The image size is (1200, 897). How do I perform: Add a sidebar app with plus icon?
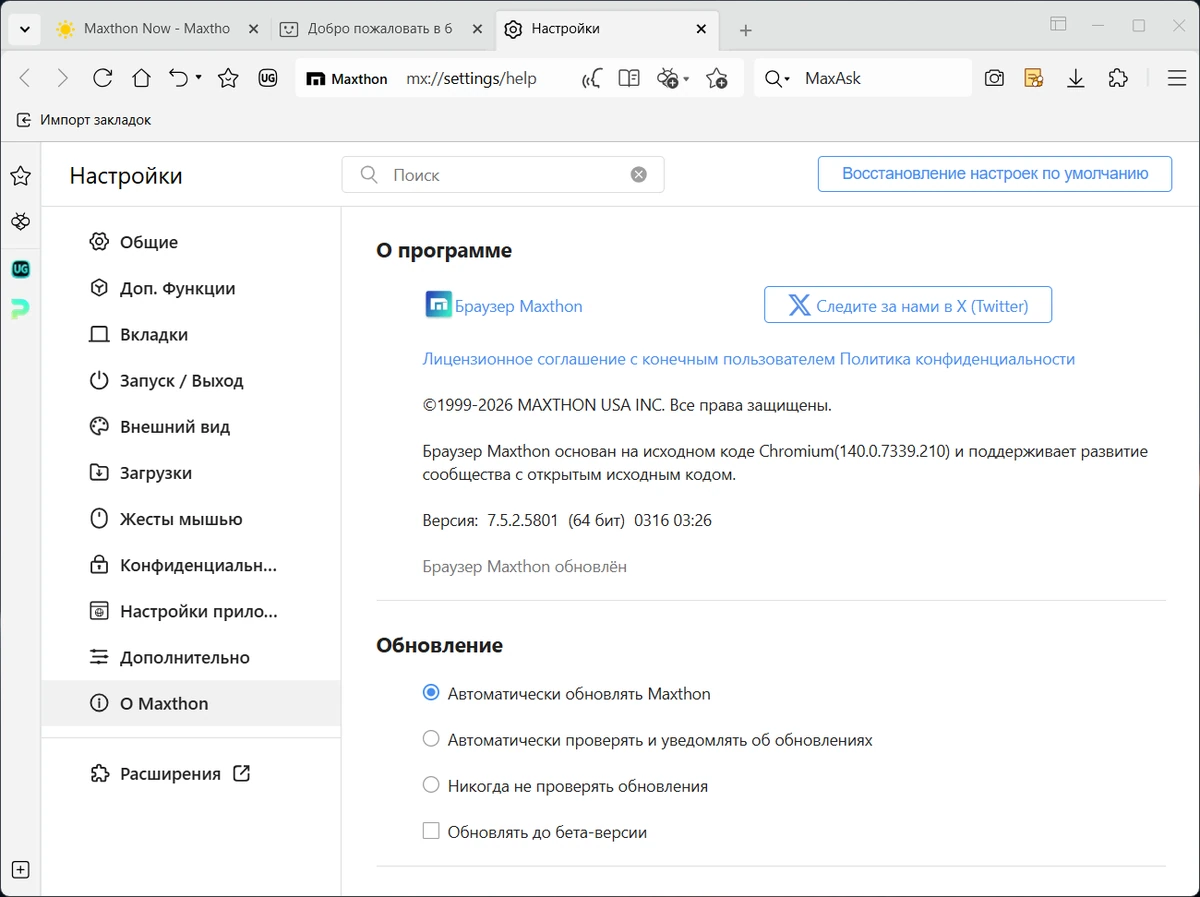20,869
